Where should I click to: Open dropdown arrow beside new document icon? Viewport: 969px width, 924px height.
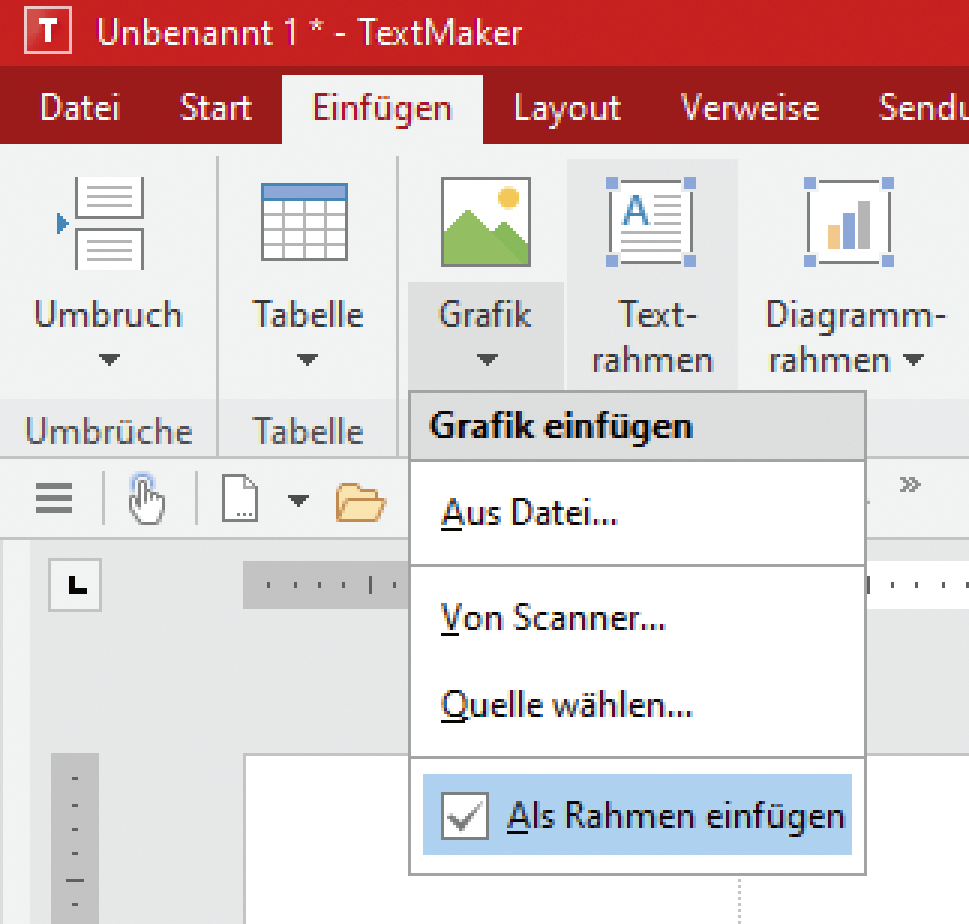(298, 498)
